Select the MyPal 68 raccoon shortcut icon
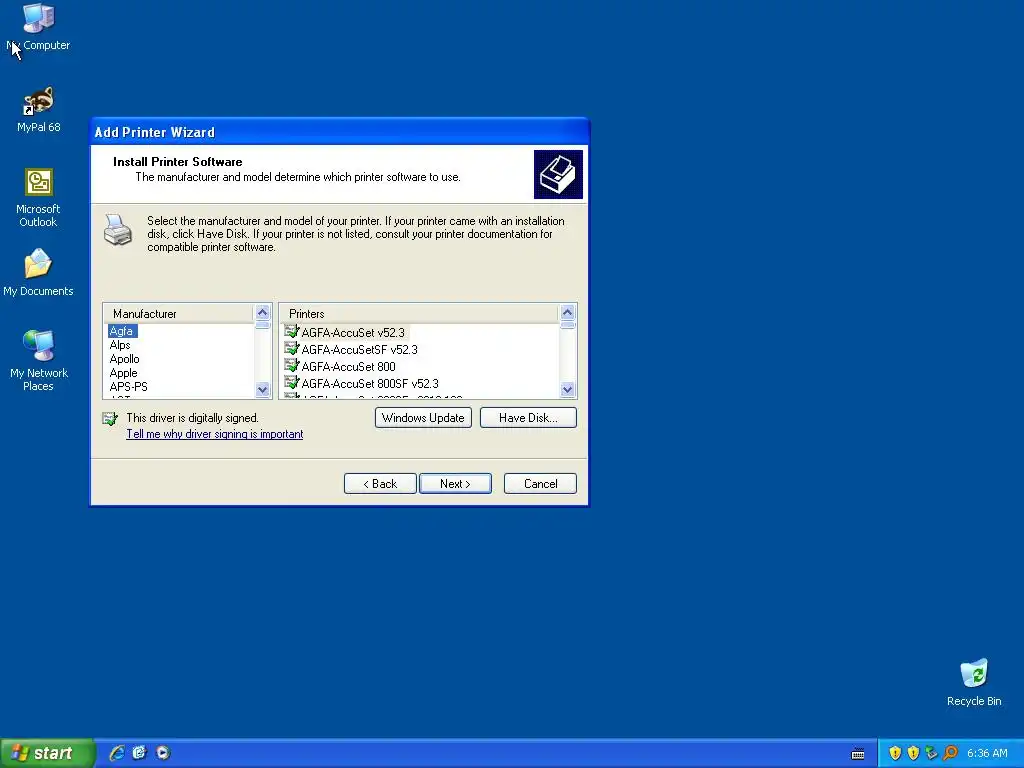The height and width of the screenshot is (768, 1024). pyautogui.click(x=39, y=101)
